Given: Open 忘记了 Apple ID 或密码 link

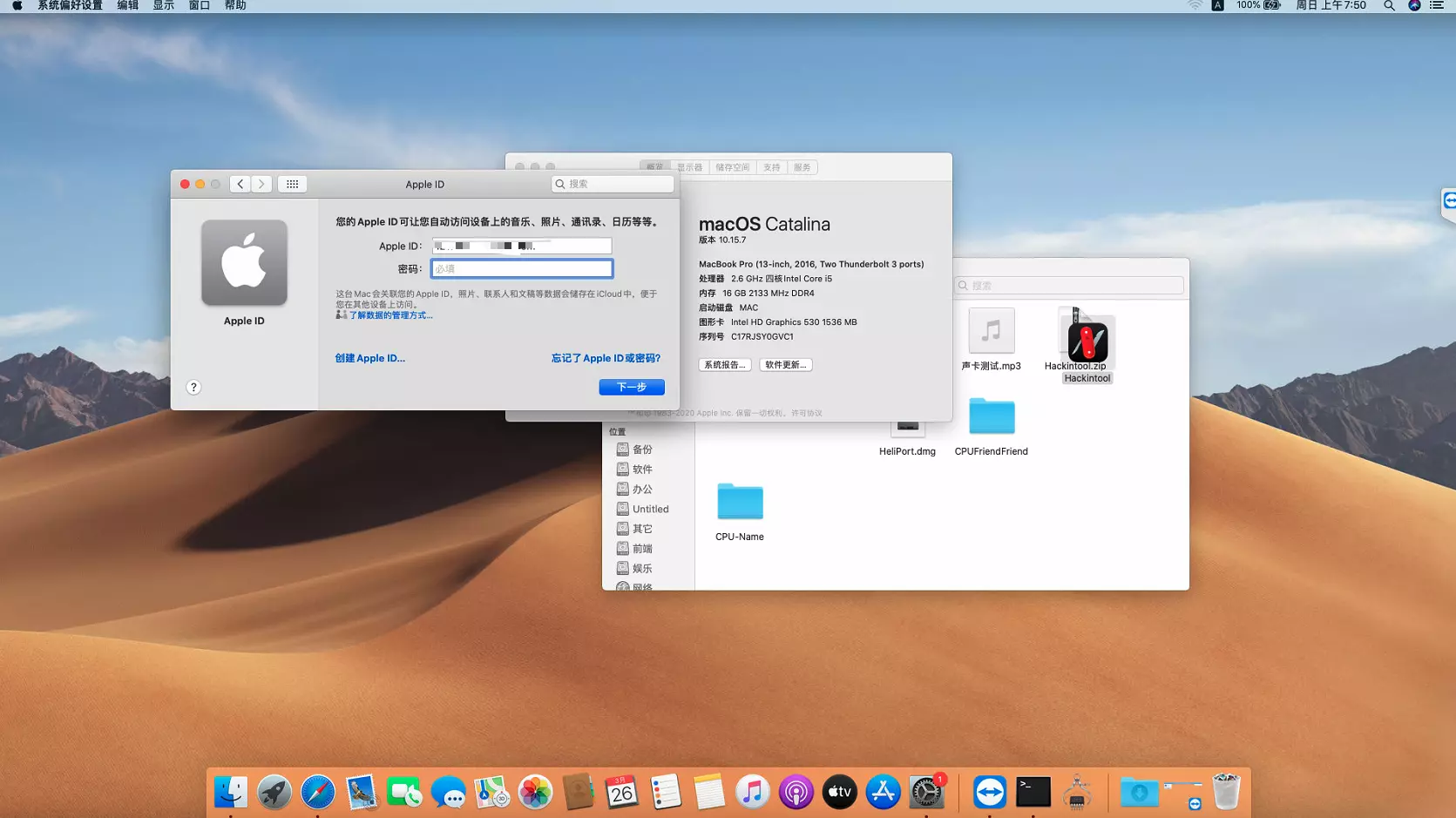Looking at the screenshot, I should (605, 358).
